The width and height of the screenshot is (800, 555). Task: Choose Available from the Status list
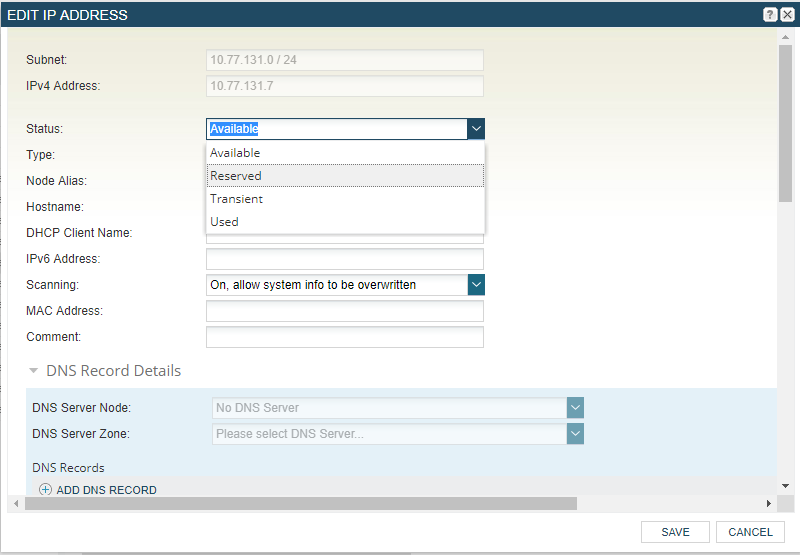[345, 153]
